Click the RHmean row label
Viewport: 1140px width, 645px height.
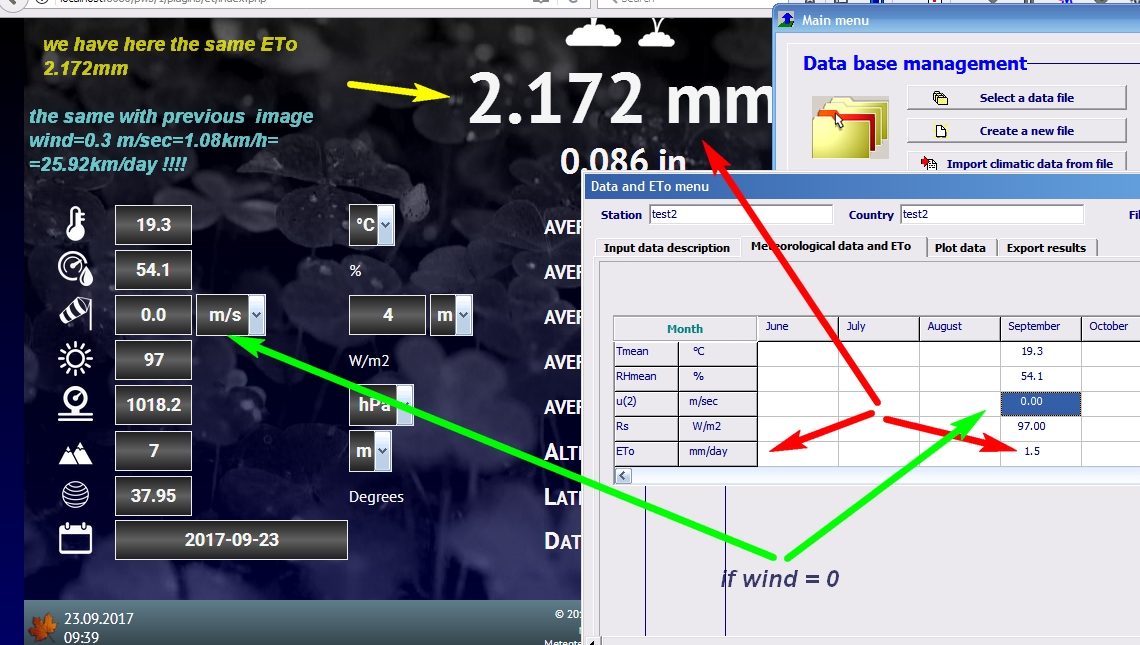[x=646, y=376]
